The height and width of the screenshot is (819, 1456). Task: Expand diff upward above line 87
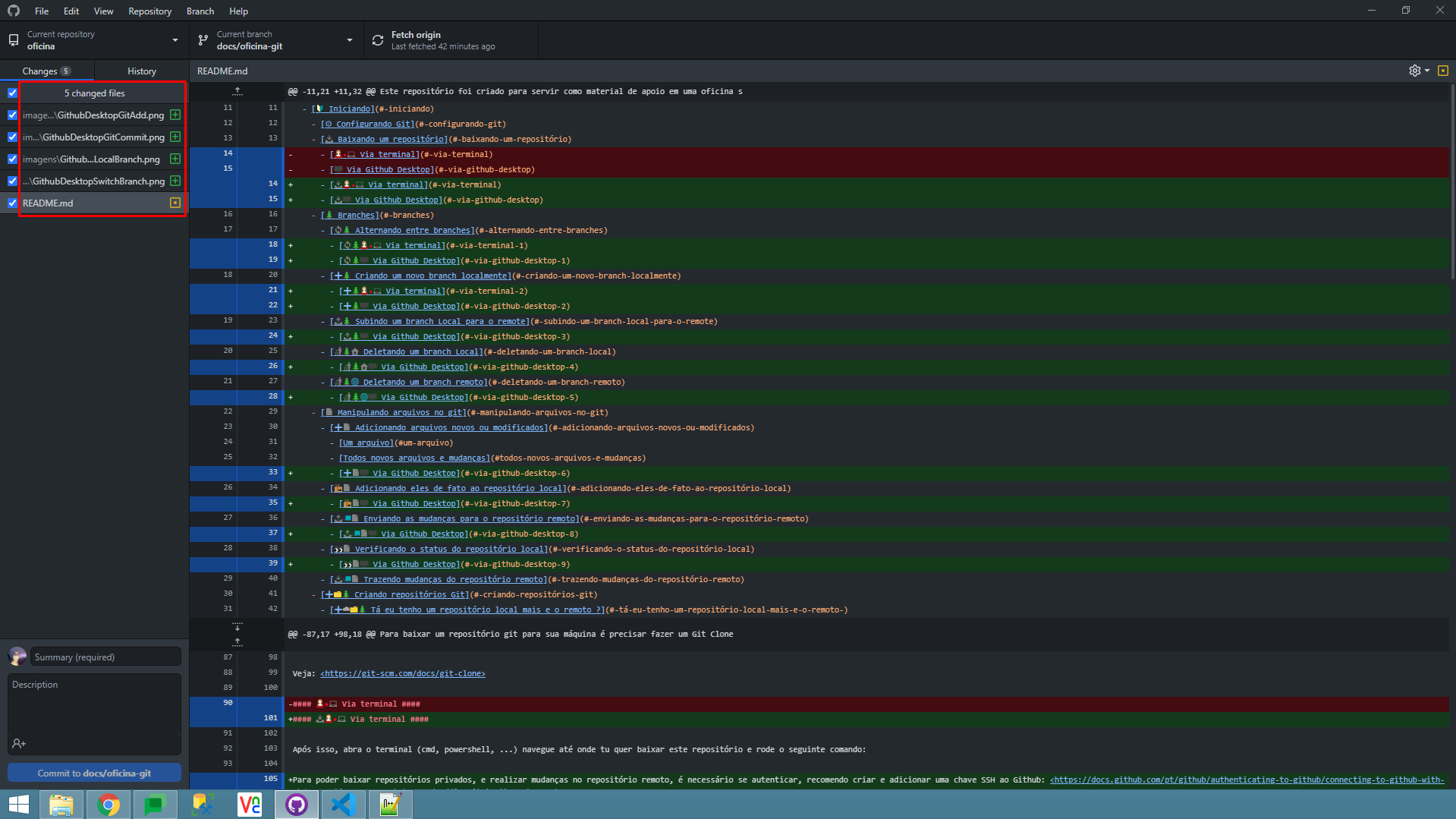(237, 642)
